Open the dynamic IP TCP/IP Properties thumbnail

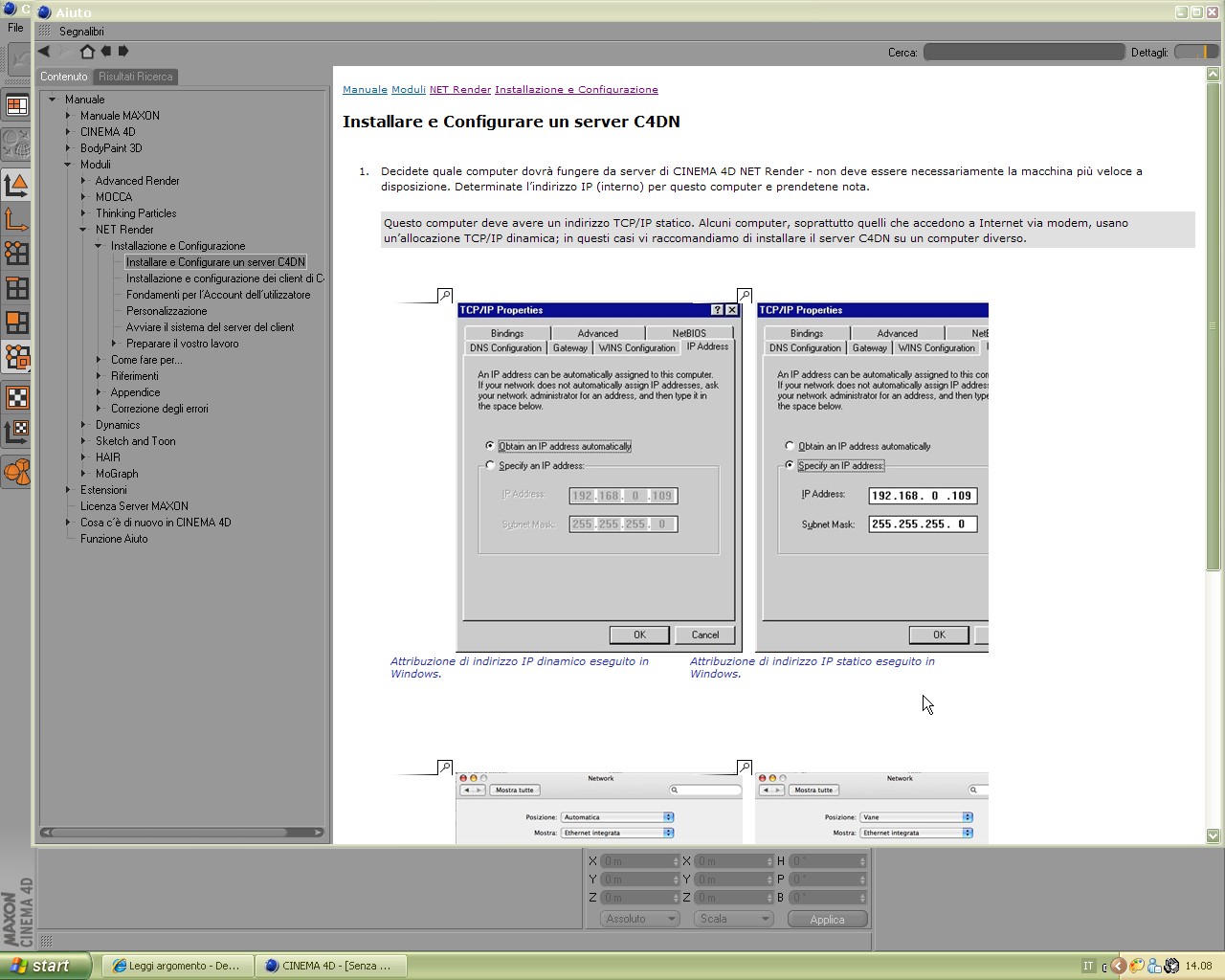click(599, 477)
